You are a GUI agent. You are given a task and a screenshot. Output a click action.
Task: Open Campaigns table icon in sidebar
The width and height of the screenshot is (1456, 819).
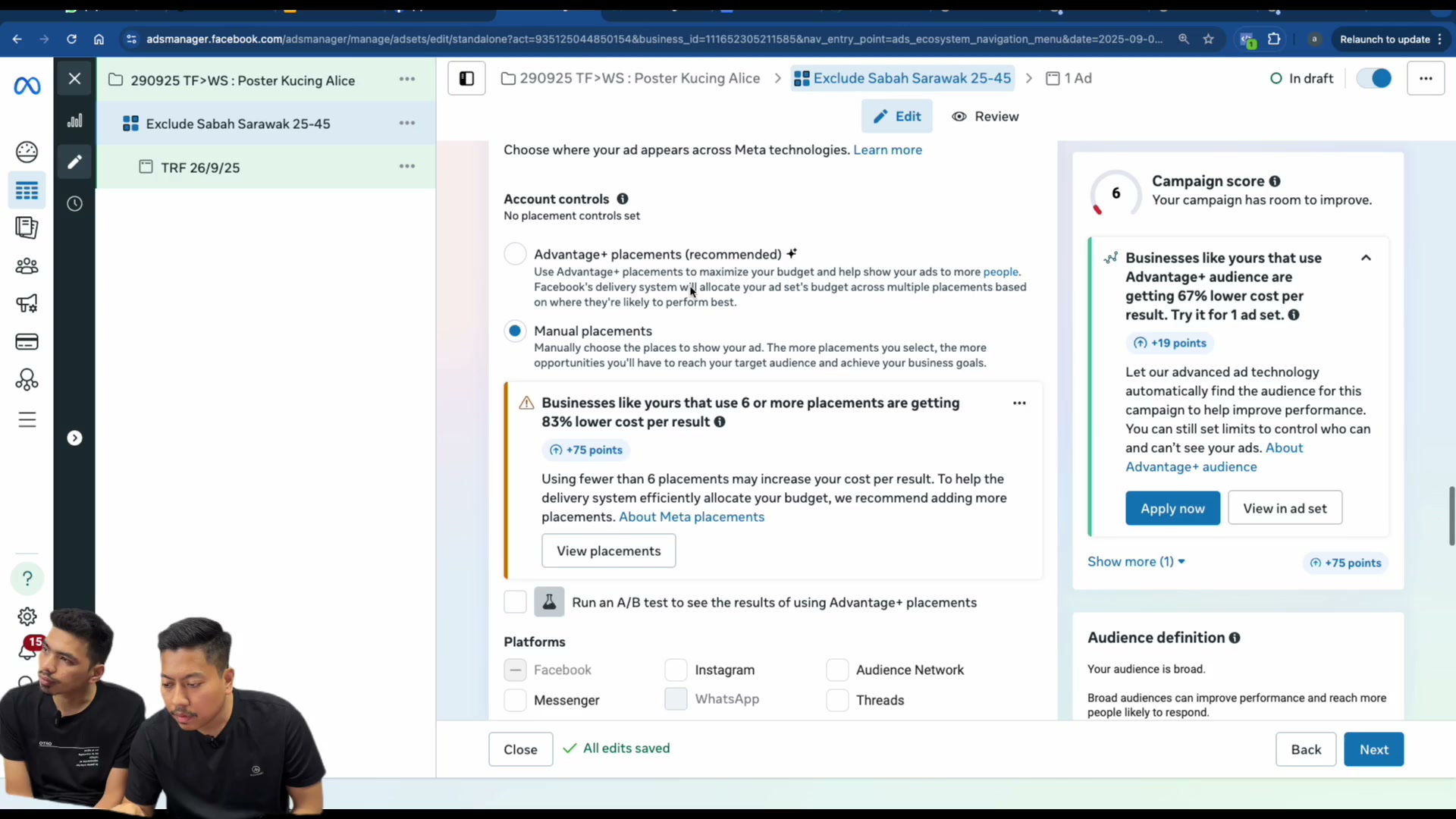(x=27, y=191)
